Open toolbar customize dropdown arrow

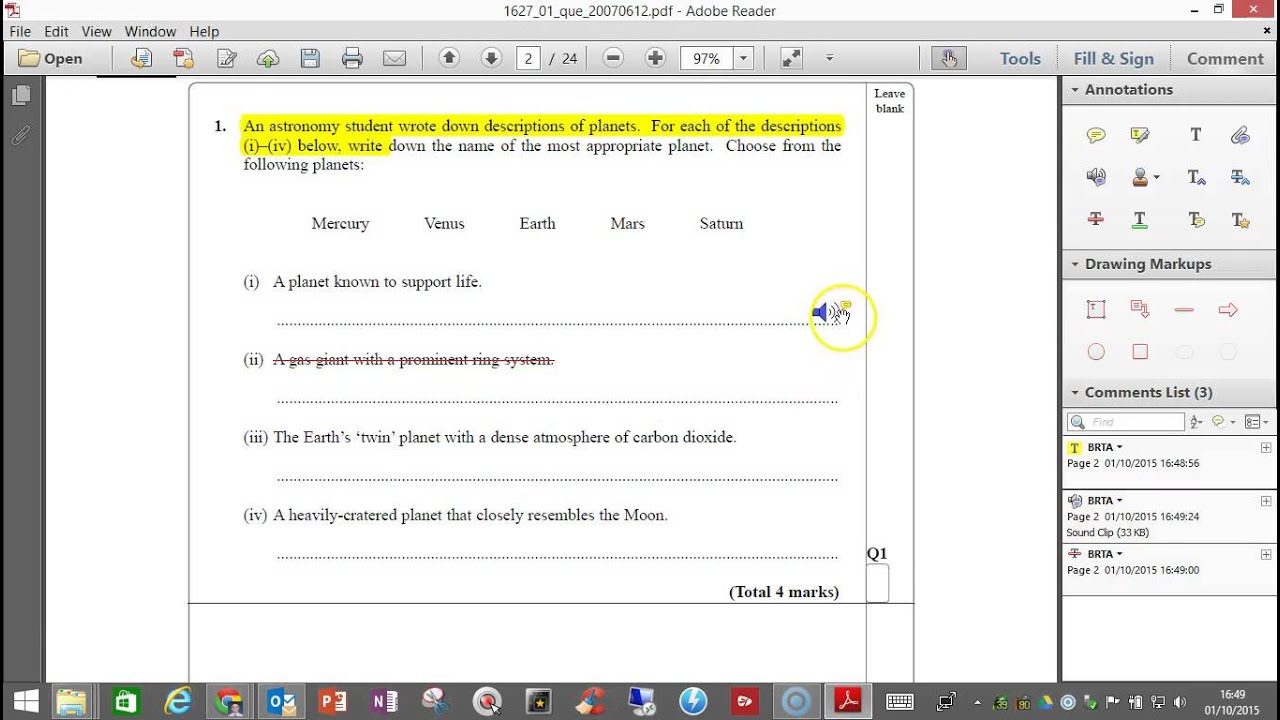tap(829, 58)
